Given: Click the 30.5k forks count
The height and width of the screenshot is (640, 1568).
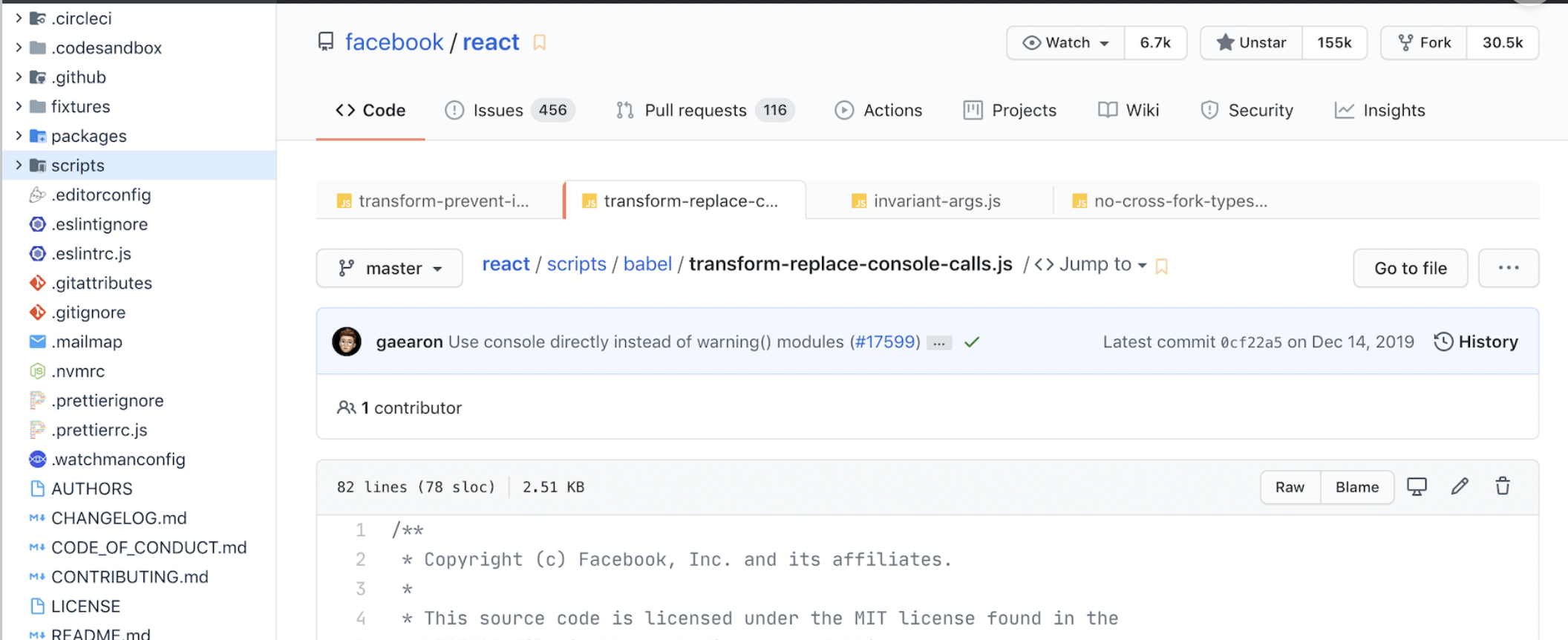Looking at the screenshot, I should point(1503,43).
